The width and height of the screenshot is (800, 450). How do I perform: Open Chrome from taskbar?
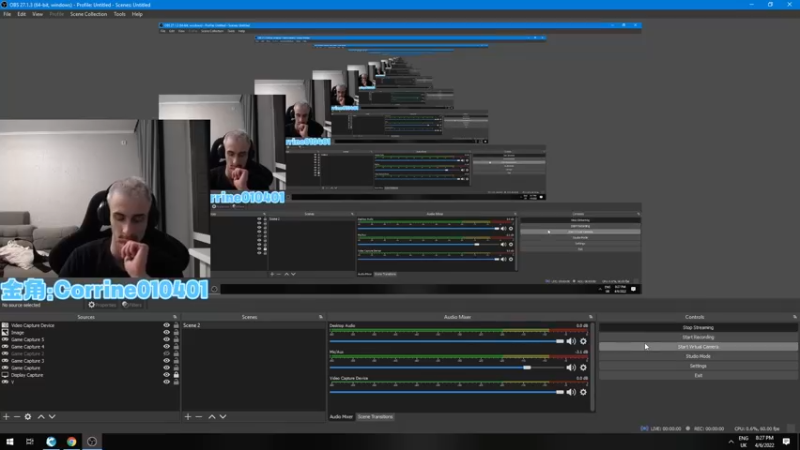pos(71,441)
